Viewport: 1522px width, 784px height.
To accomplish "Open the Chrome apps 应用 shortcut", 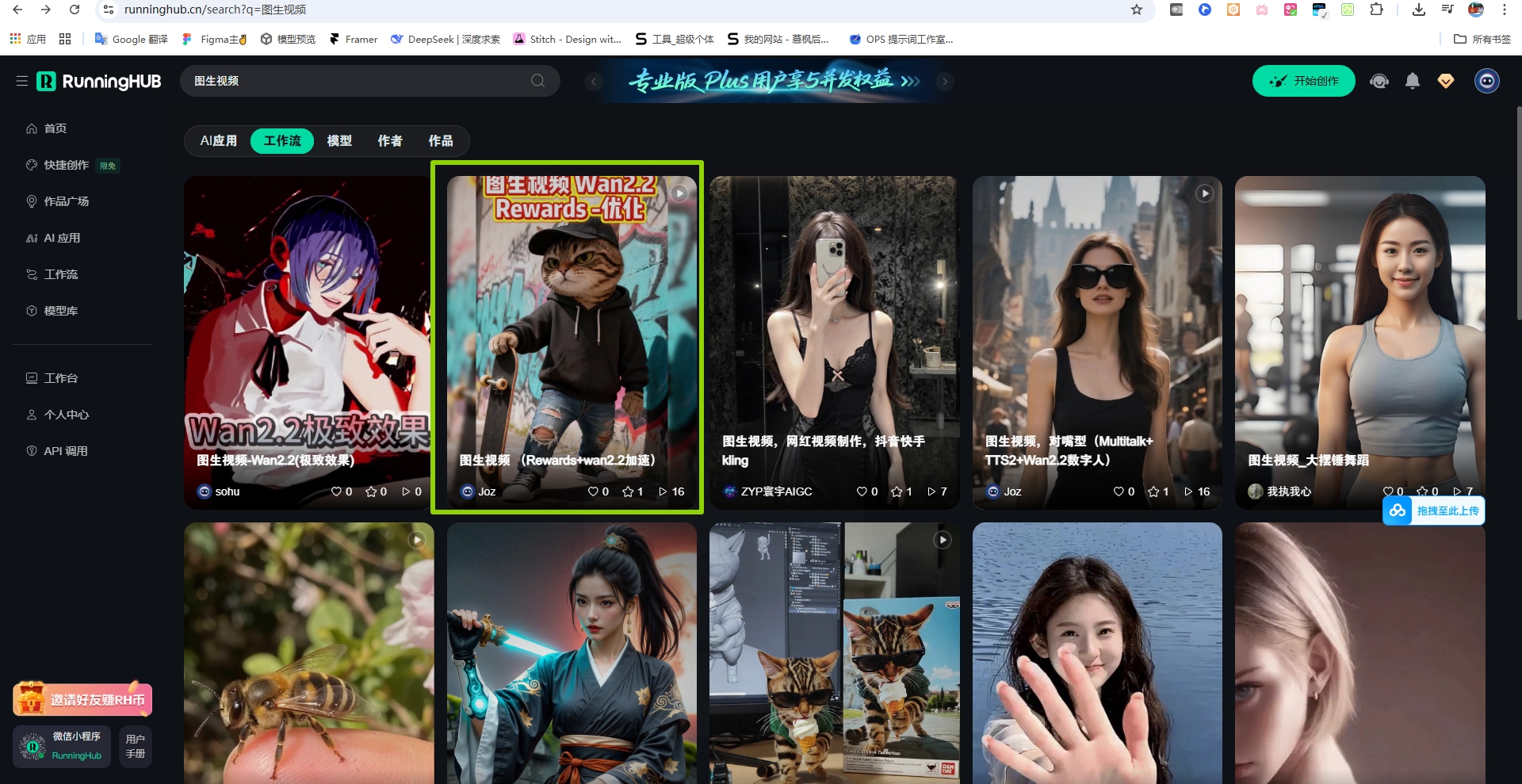I will pyautogui.click(x=28, y=39).
